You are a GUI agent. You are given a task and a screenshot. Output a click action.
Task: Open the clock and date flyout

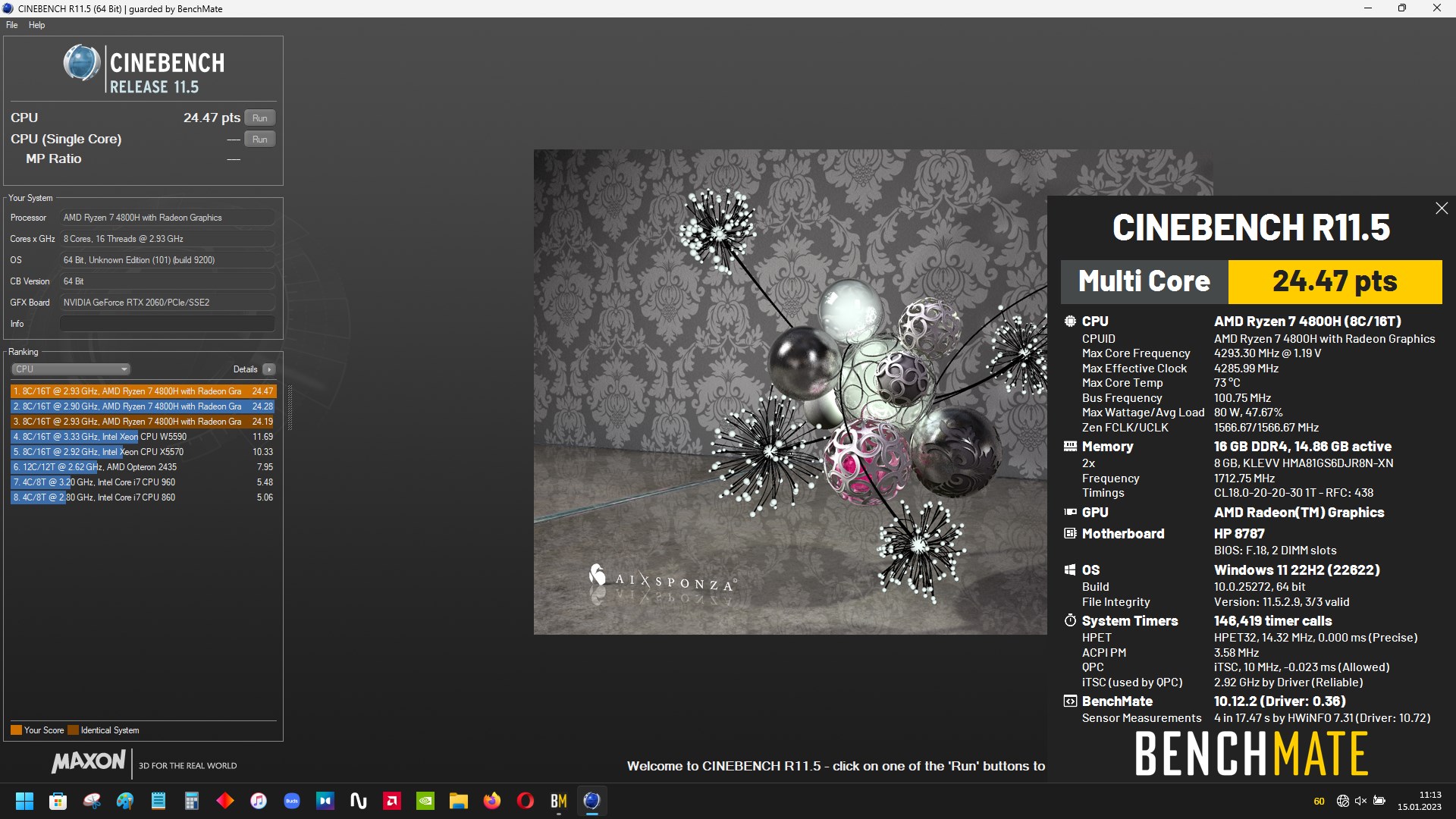tap(1420, 801)
